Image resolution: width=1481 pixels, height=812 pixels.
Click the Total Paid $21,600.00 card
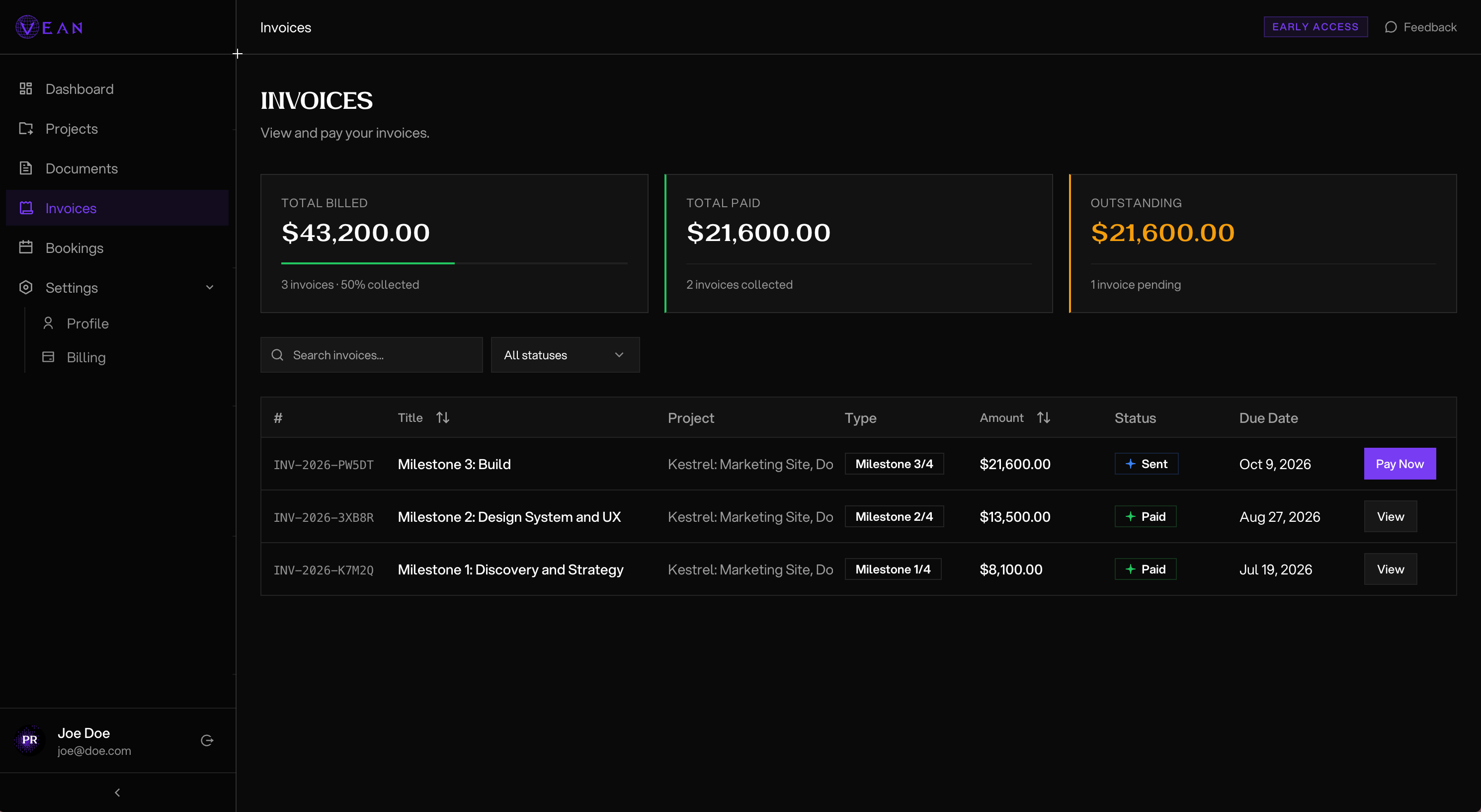[x=858, y=244]
